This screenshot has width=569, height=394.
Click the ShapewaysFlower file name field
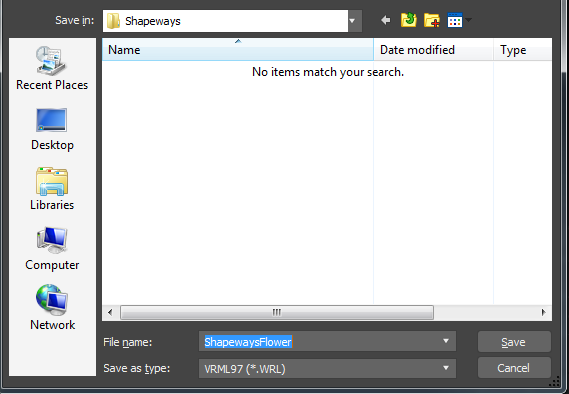pos(327,341)
